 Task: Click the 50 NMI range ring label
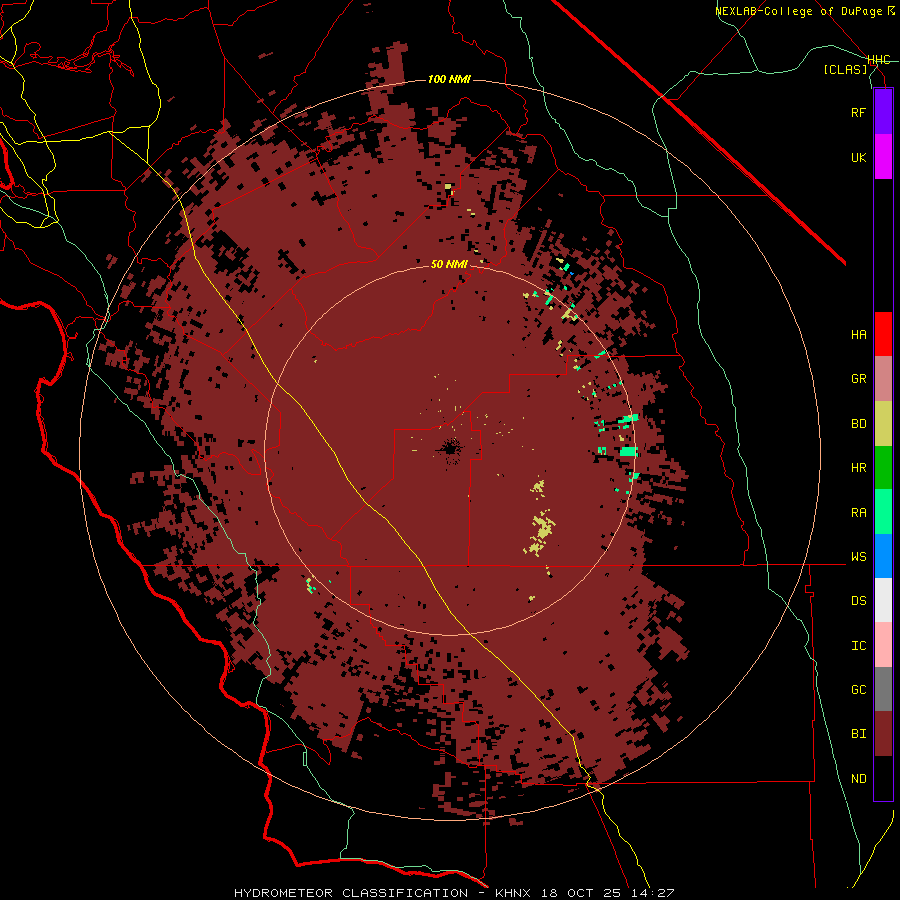coord(449,264)
